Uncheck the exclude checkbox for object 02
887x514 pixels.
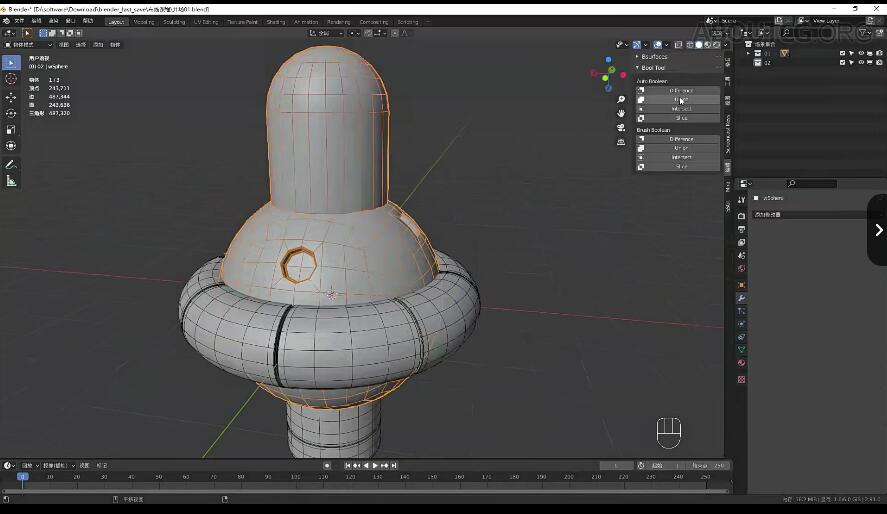[843, 62]
